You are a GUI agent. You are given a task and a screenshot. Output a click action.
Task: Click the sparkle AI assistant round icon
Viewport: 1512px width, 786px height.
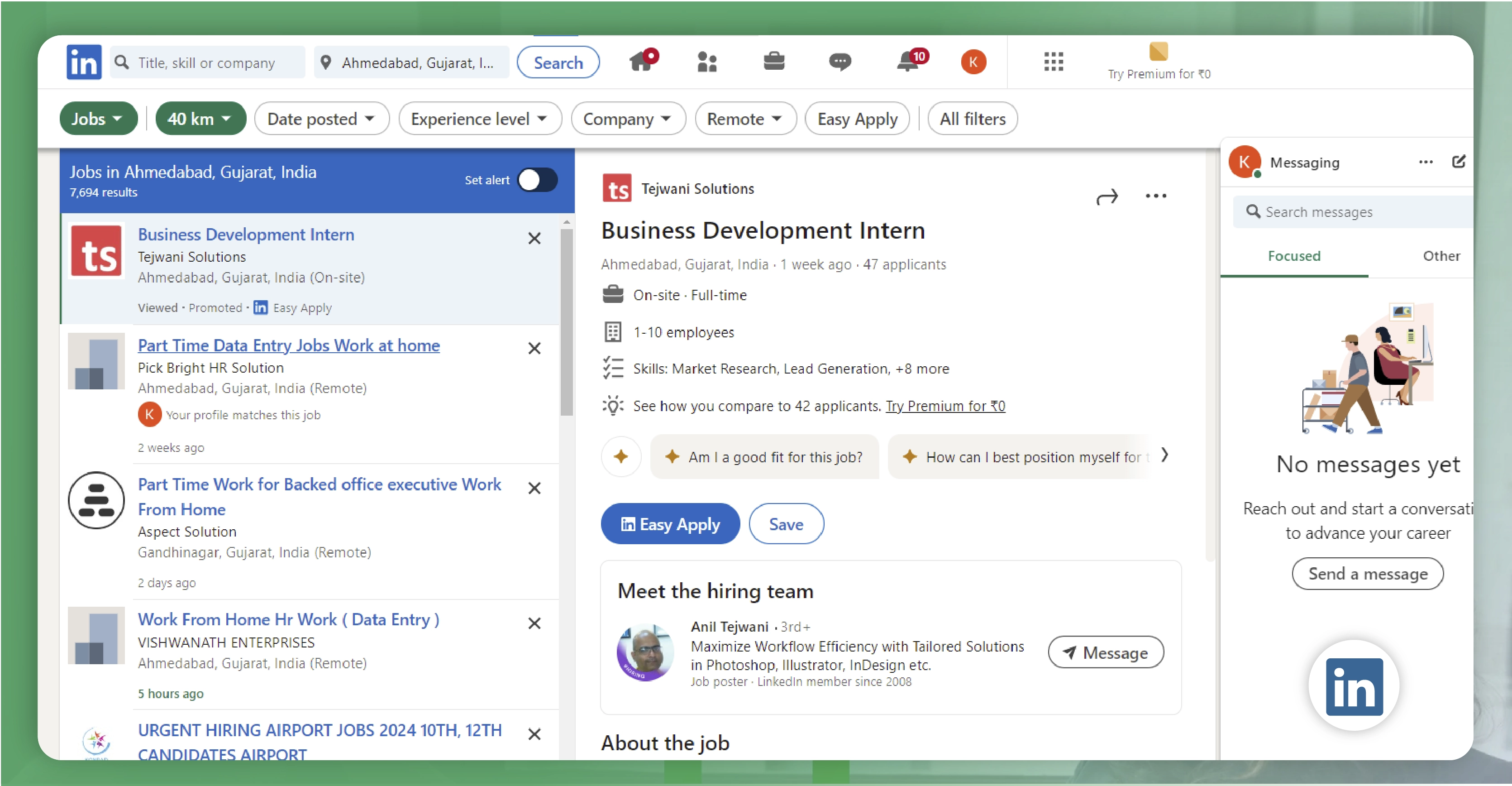(x=621, y=456)
